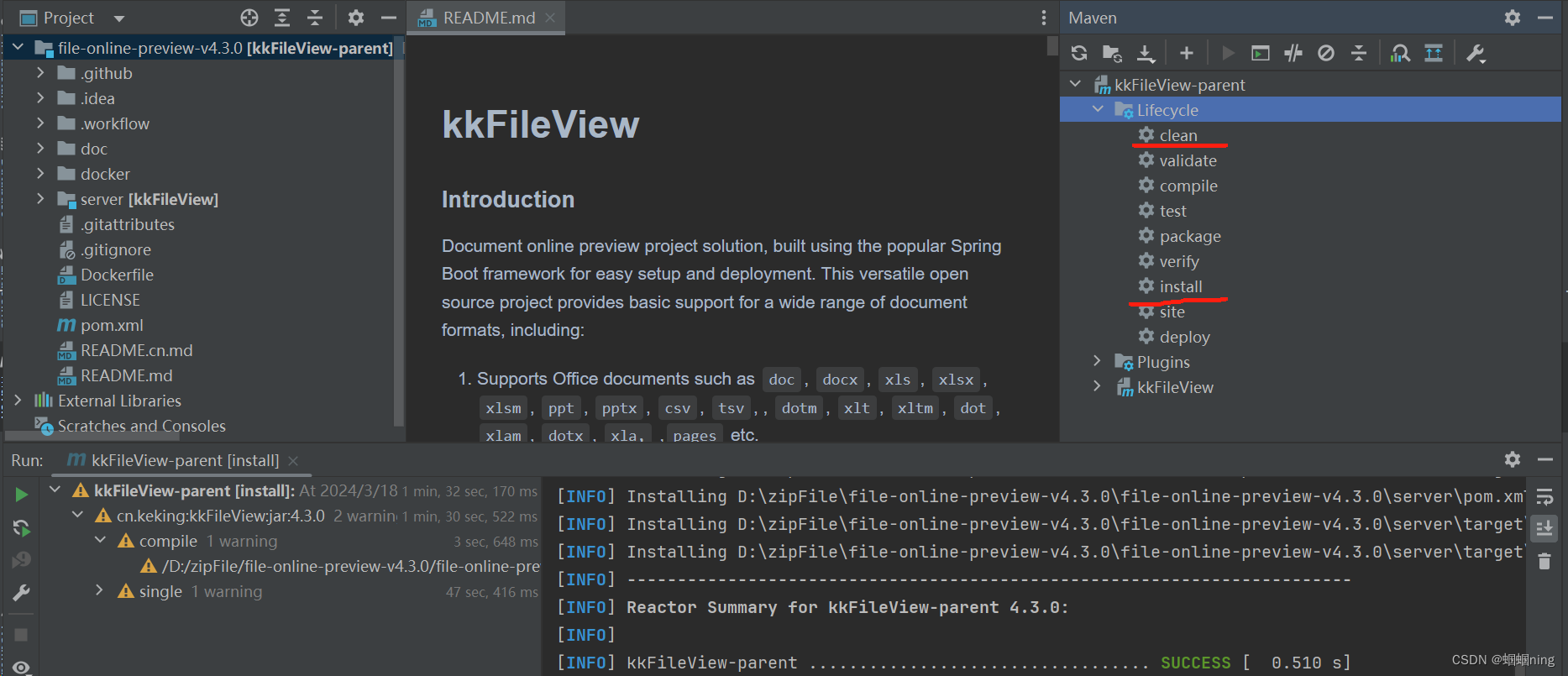Toggle scroll to end of console
This screenshot has width=1568, height=676.
(x=1544, y=528)
